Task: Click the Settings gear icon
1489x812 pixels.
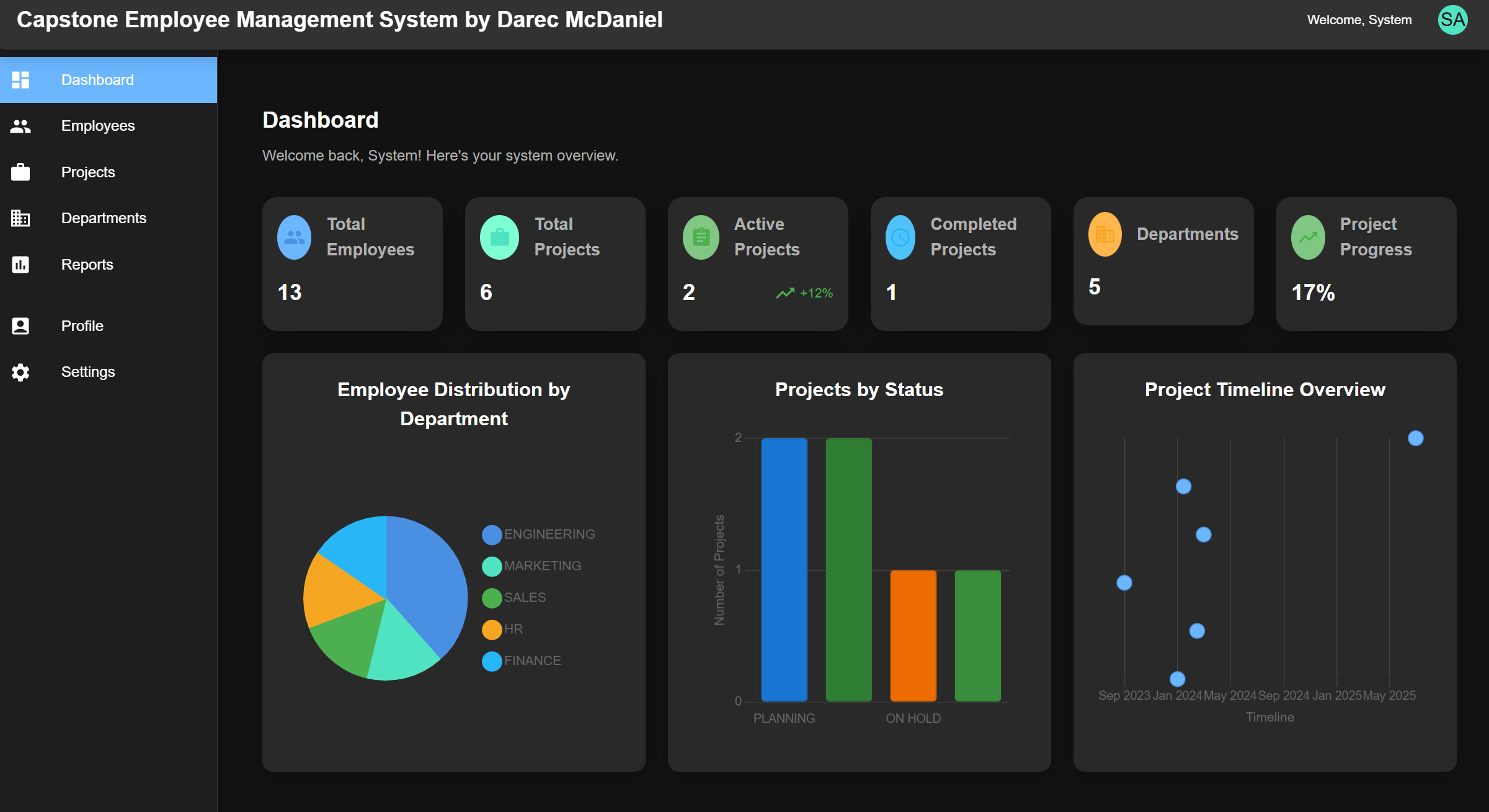Action: tap(20, 371)
